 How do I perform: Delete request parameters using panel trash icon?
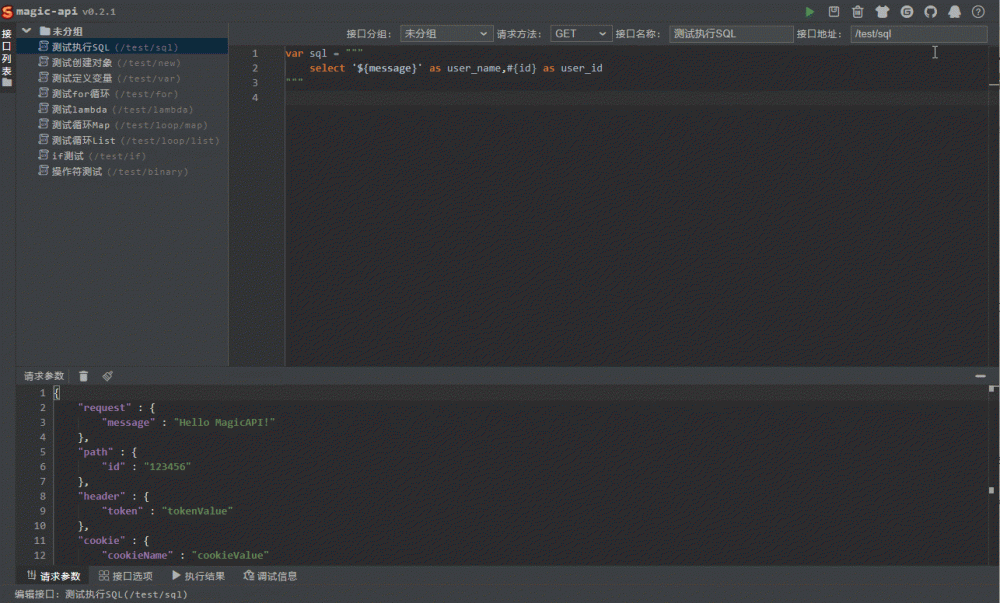coord(83,376)
